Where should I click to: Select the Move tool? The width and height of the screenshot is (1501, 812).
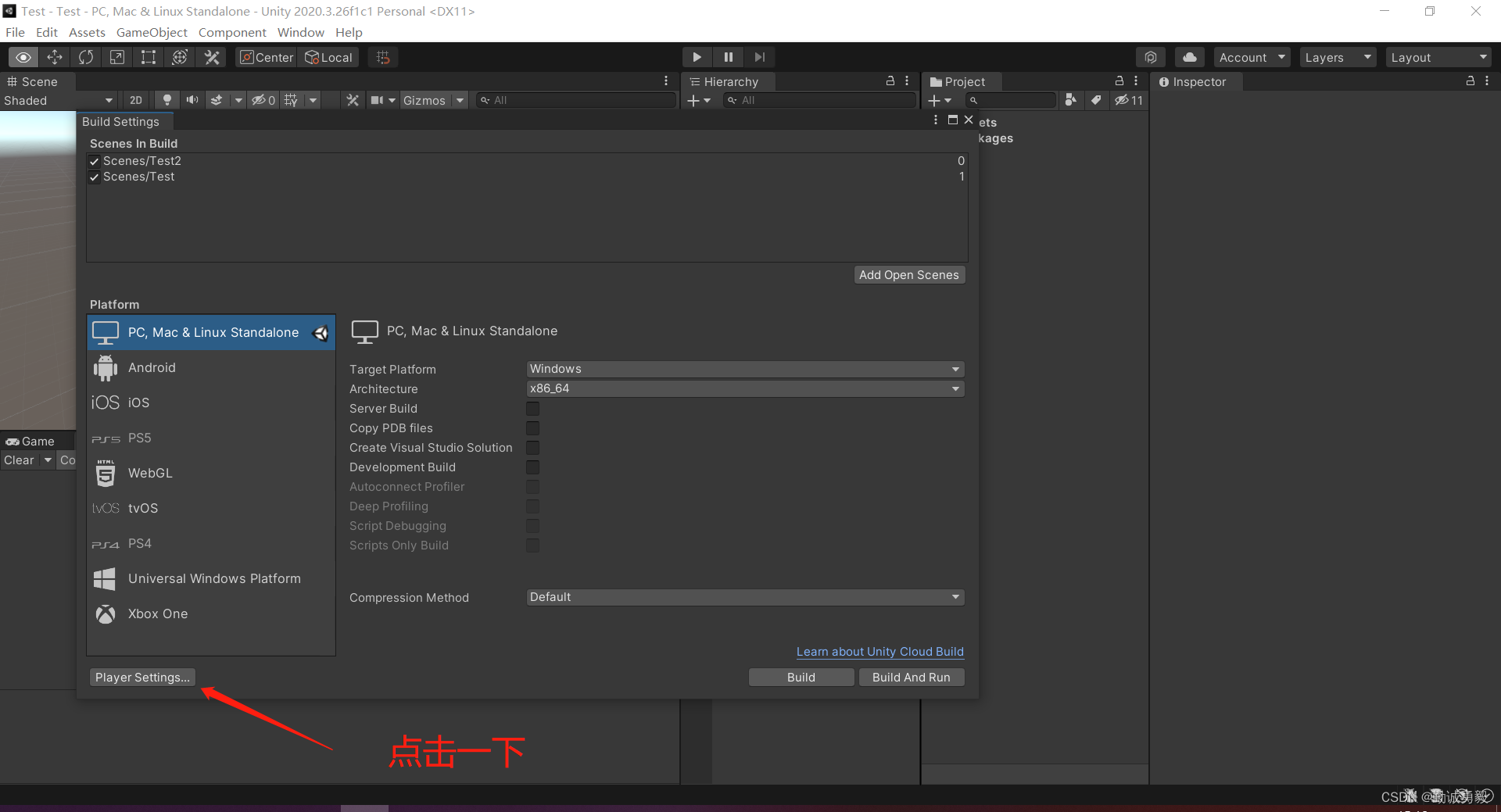pos(55,57)
